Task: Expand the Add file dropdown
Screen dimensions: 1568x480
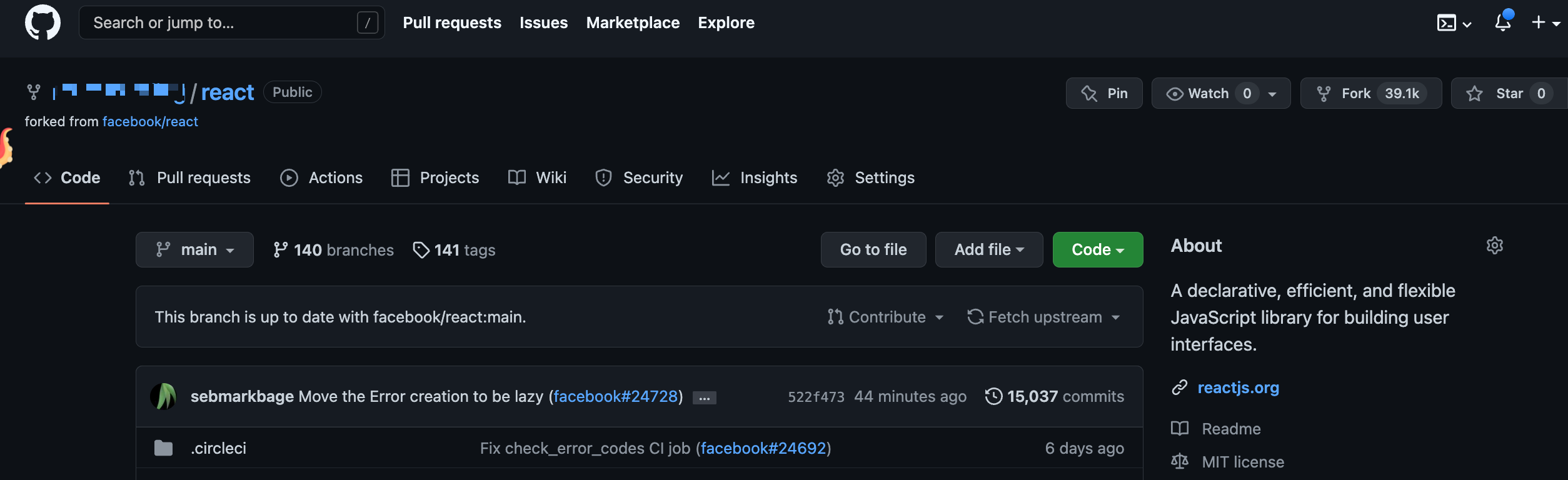Action: (x=989, y=249)
